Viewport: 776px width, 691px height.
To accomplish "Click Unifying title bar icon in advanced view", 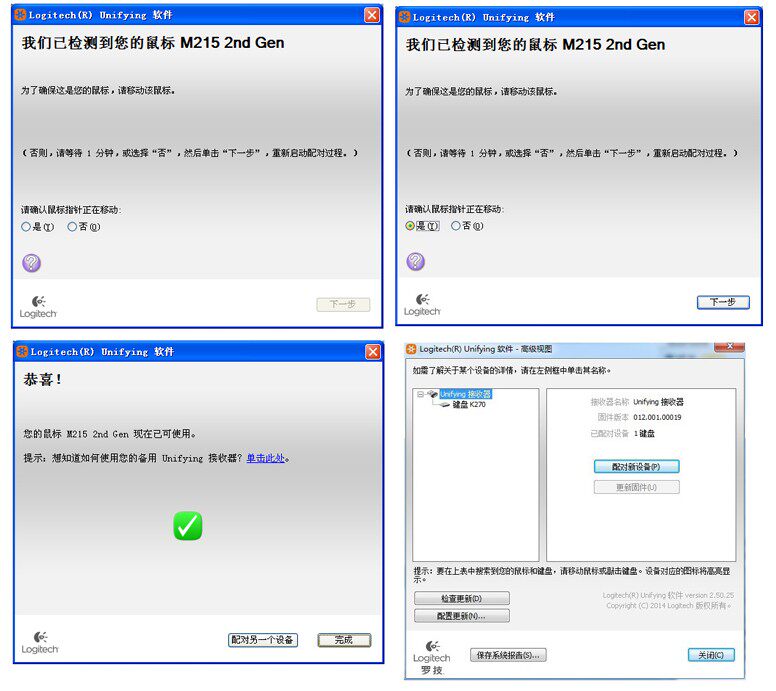I will pos(411,349).
